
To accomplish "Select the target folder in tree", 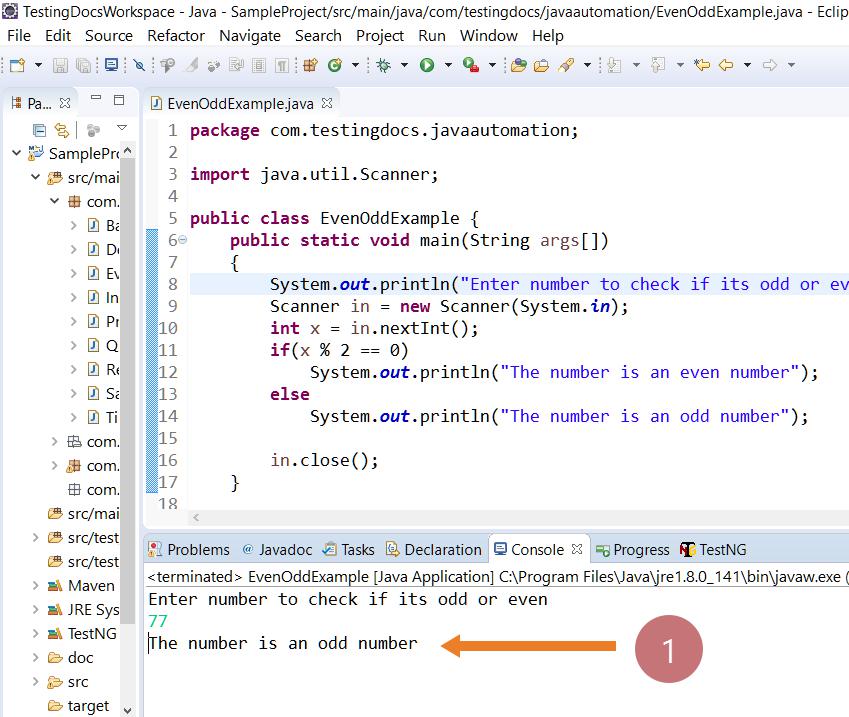I will point(79,706).
